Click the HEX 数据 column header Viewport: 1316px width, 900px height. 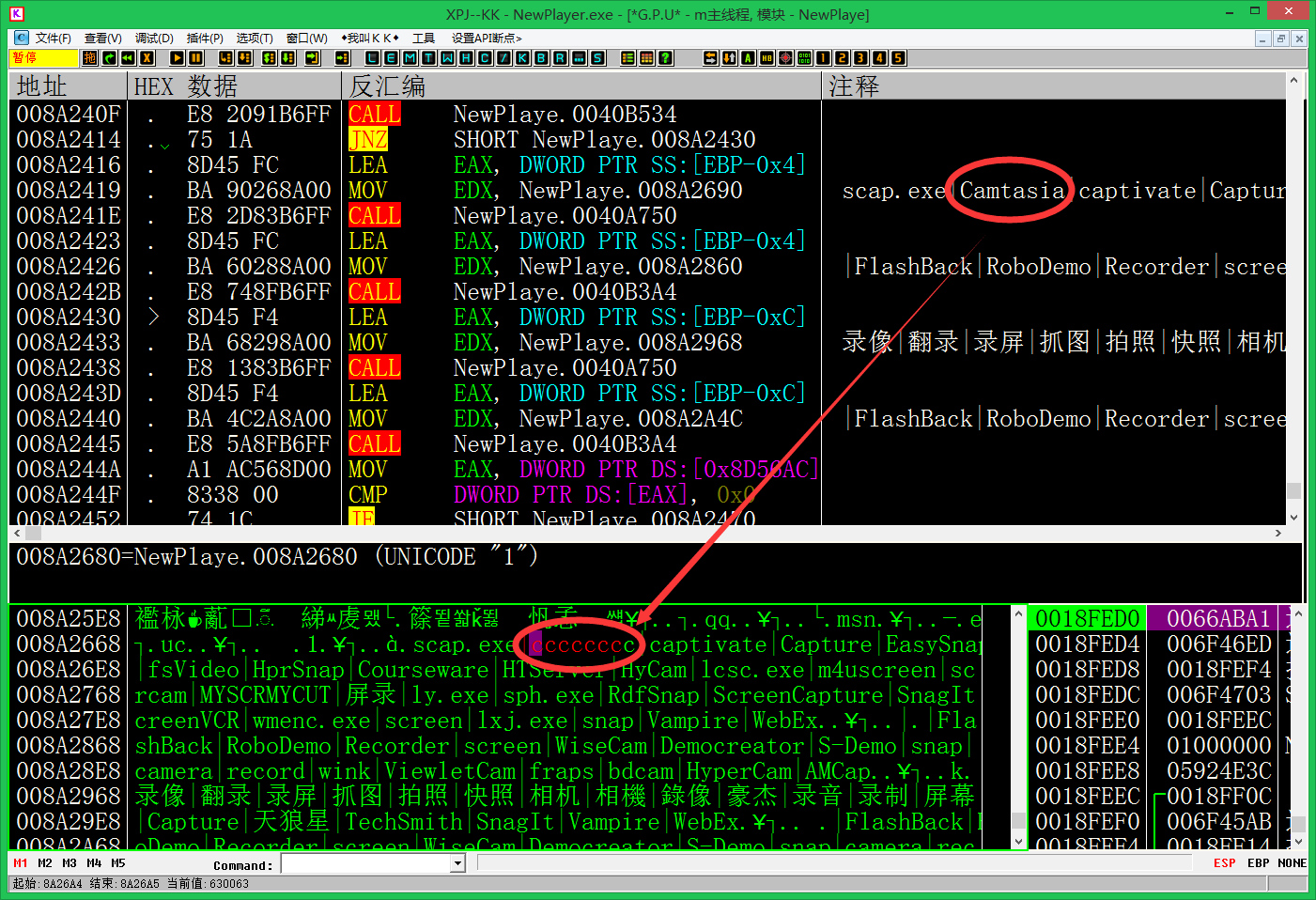click(235, 86)
